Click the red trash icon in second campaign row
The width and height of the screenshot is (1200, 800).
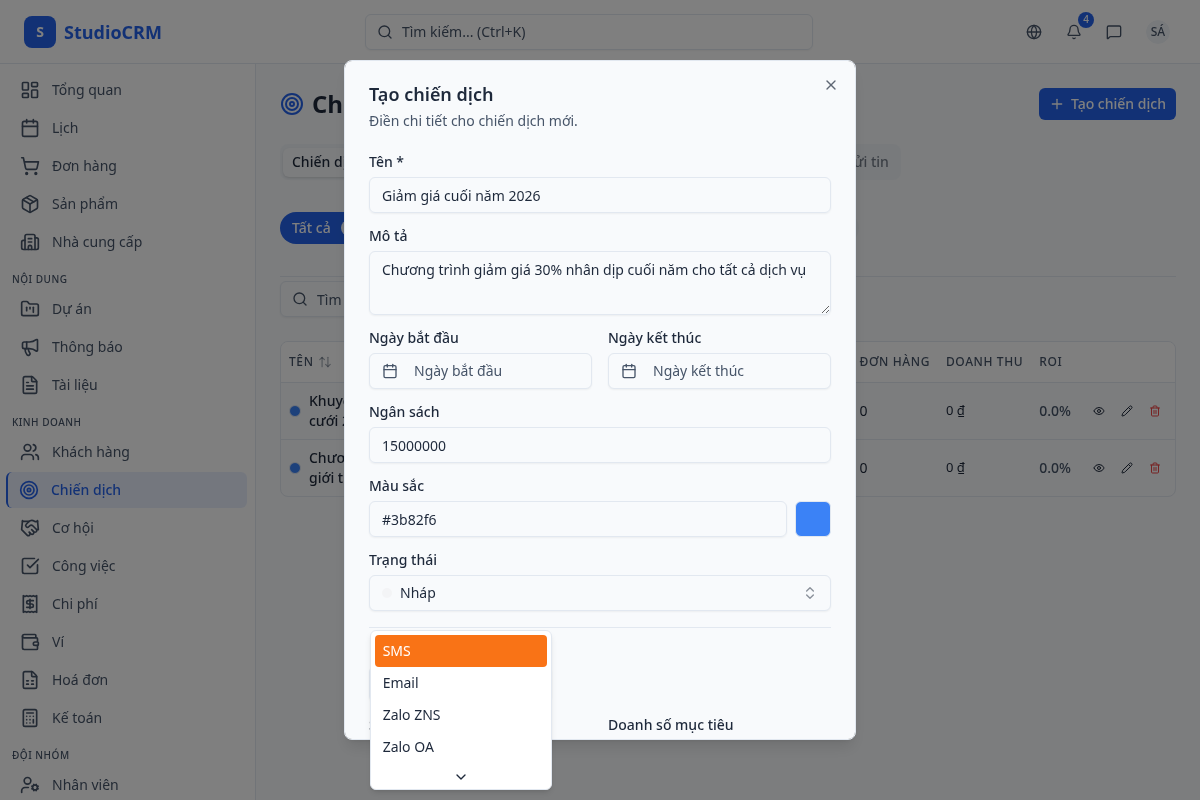pyautogui.click(x=1155, y=468)
